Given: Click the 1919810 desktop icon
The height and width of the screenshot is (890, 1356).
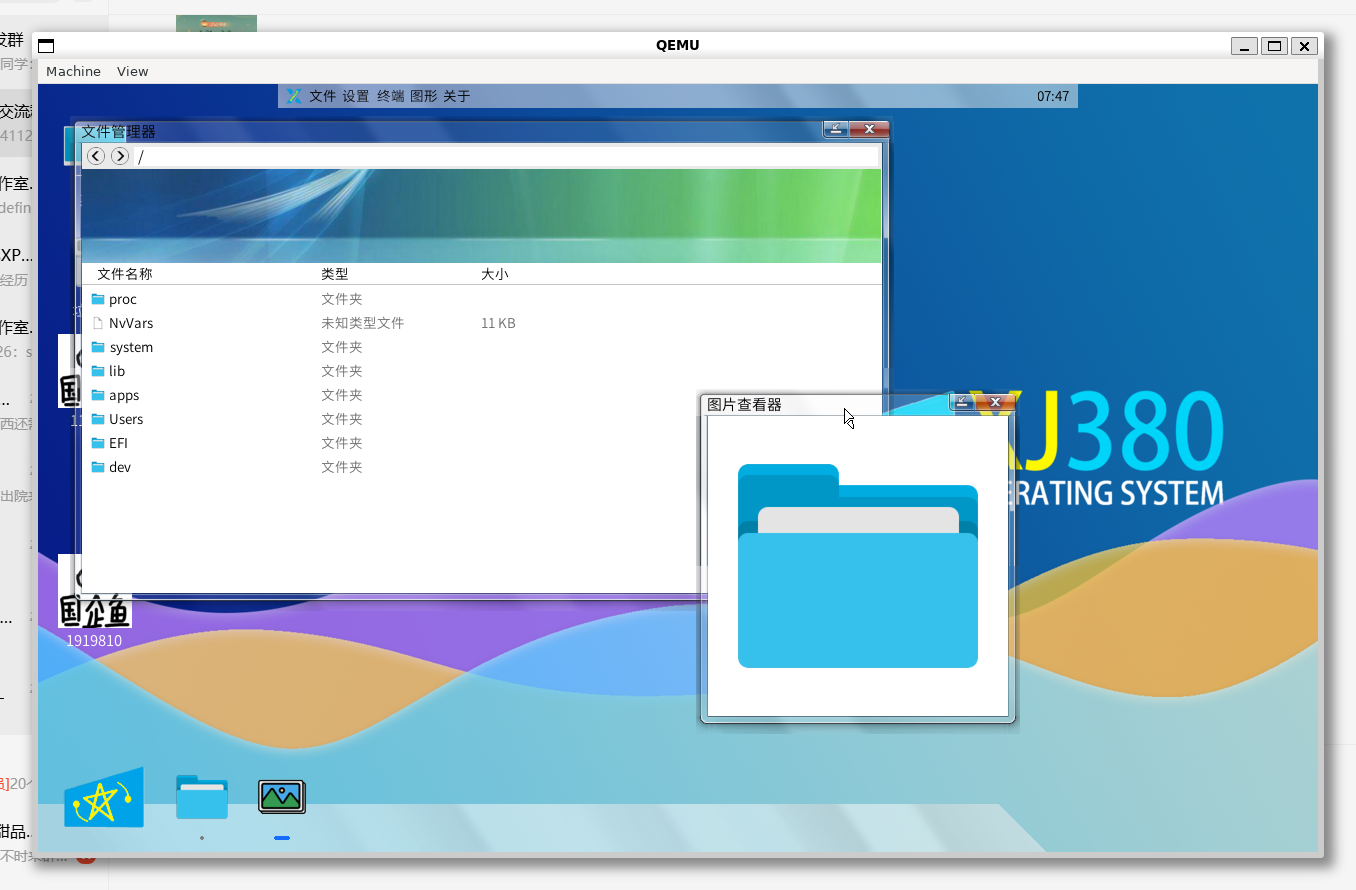Looking at the screenshot, I should [x=94, y=600].
